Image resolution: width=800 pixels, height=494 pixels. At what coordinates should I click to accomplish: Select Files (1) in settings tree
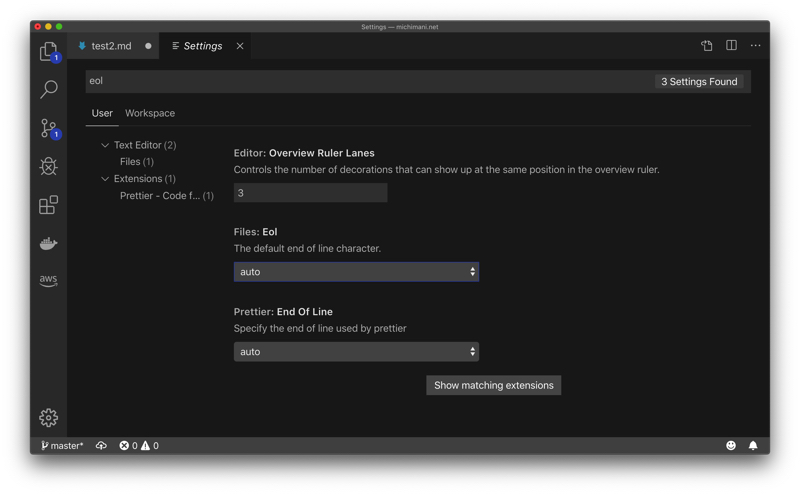(x=137, y=162)
